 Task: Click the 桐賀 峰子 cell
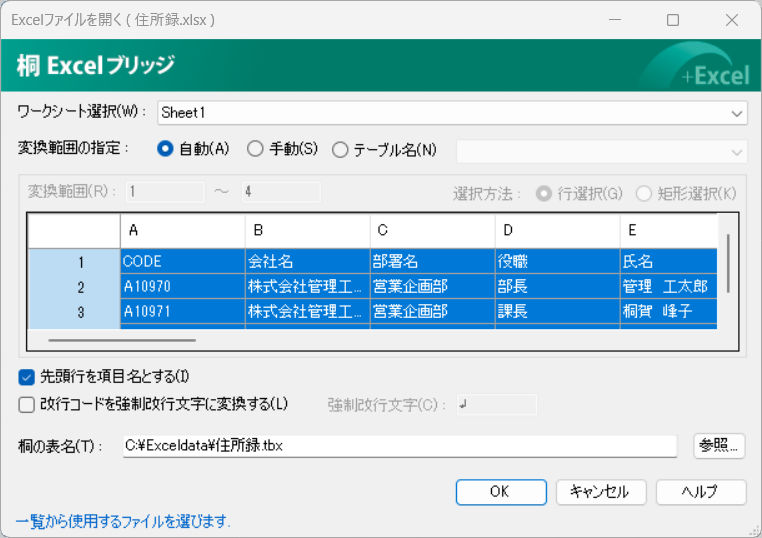coord(669,311)
